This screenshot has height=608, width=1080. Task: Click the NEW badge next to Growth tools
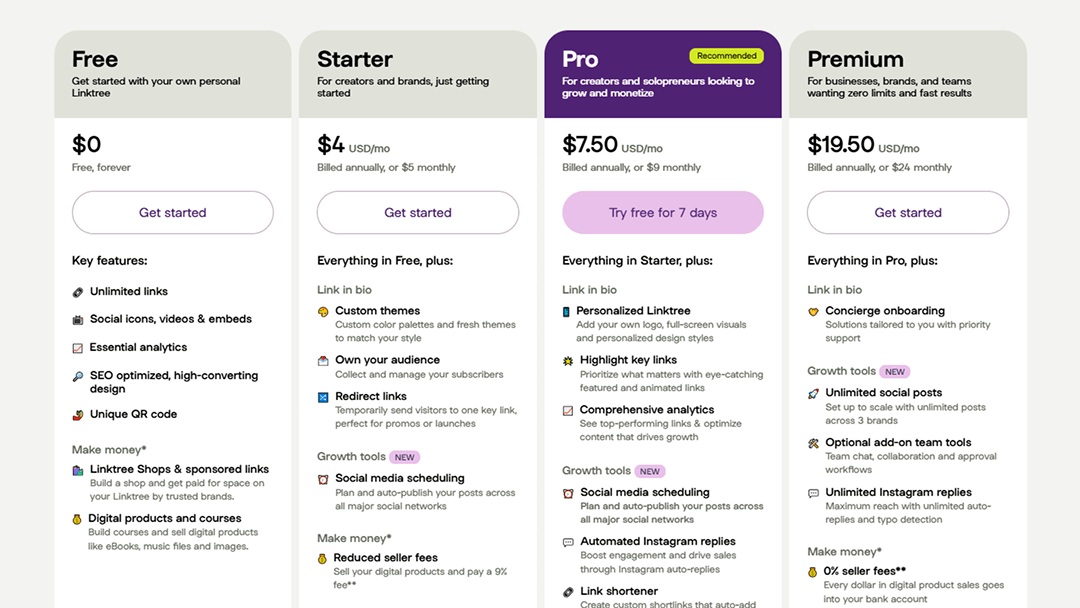(405, 456)
